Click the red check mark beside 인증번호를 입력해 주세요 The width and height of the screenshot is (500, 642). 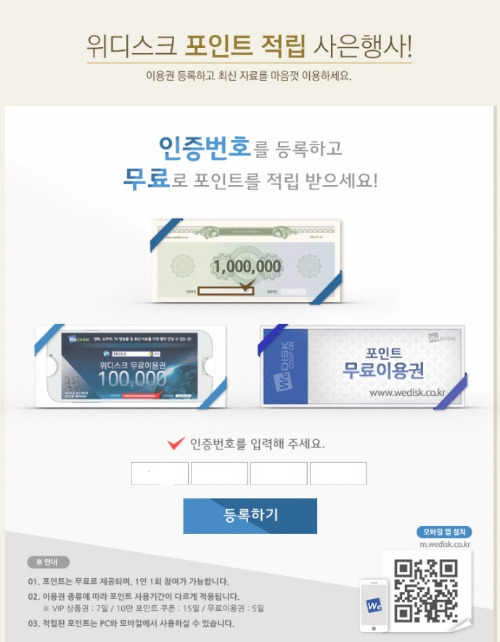tap(176, 443)
